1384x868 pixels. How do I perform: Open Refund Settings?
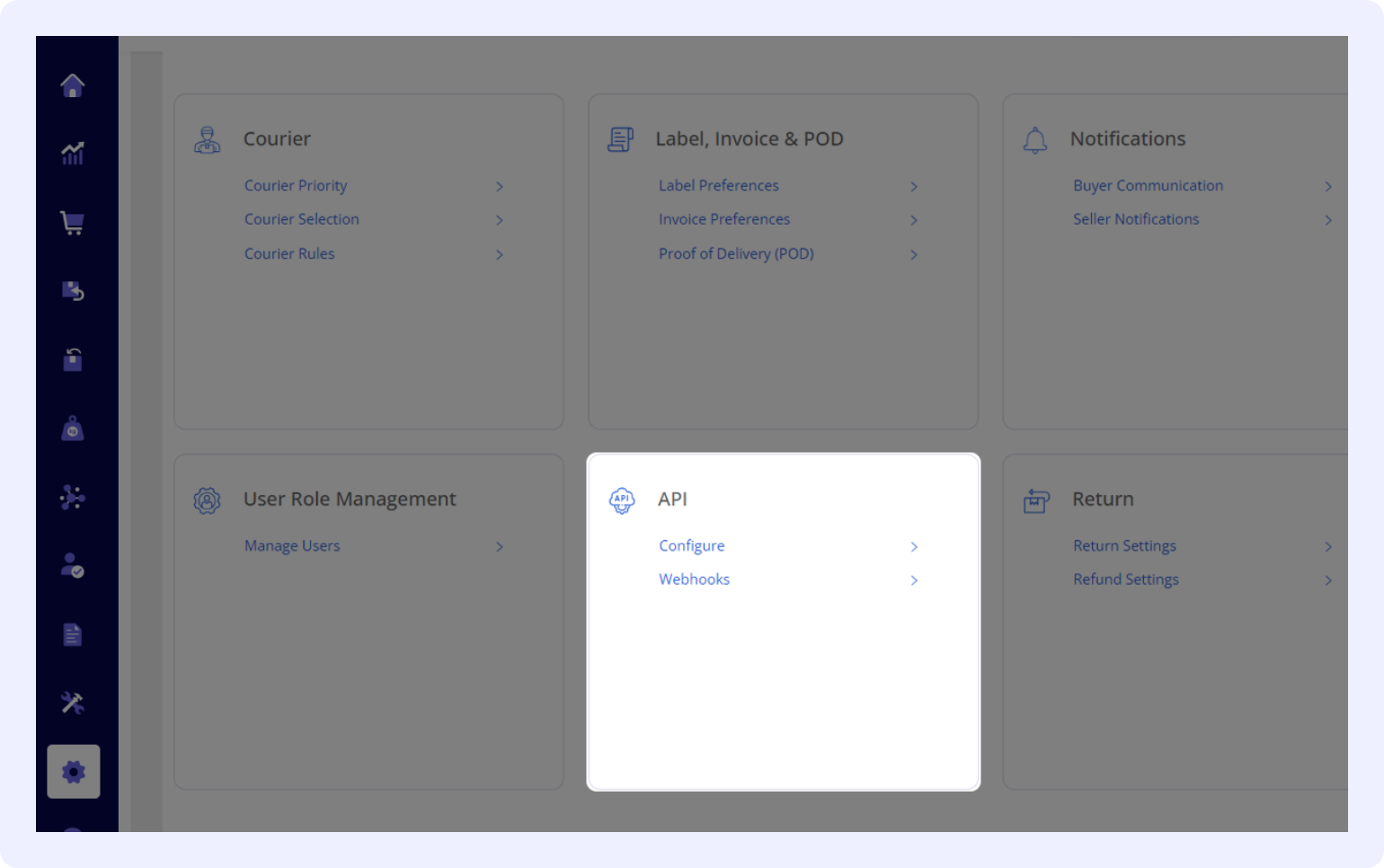(x=1125, y=580)
